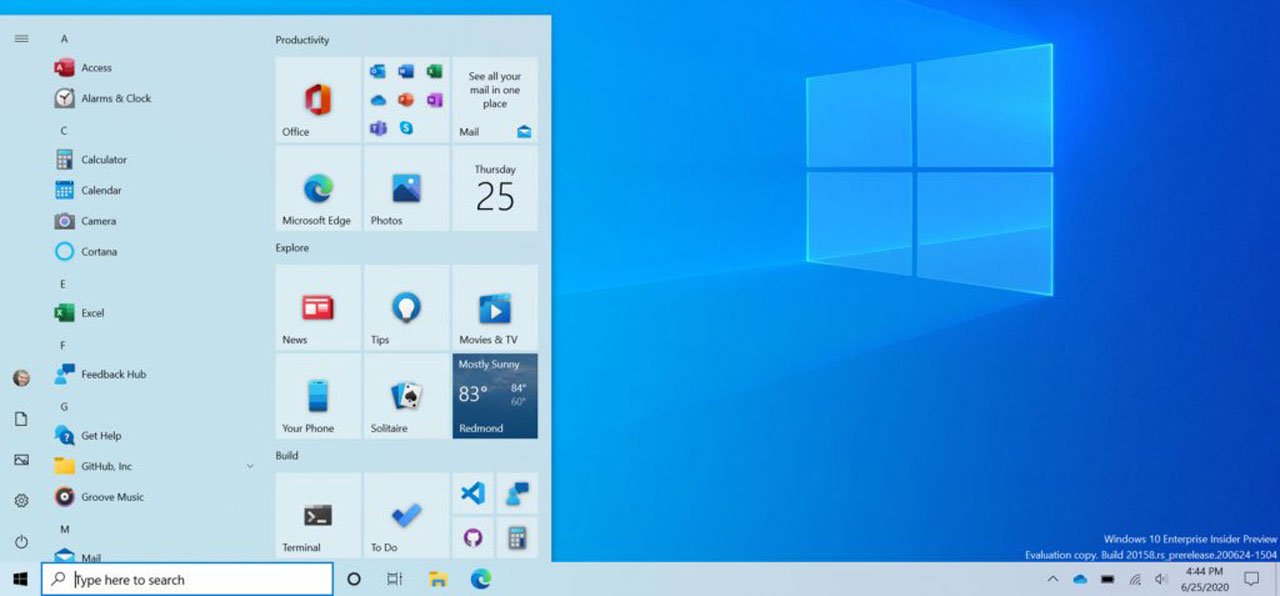Open the Mail live tile
Screen dimensions: 1280x596
point(495,100)
